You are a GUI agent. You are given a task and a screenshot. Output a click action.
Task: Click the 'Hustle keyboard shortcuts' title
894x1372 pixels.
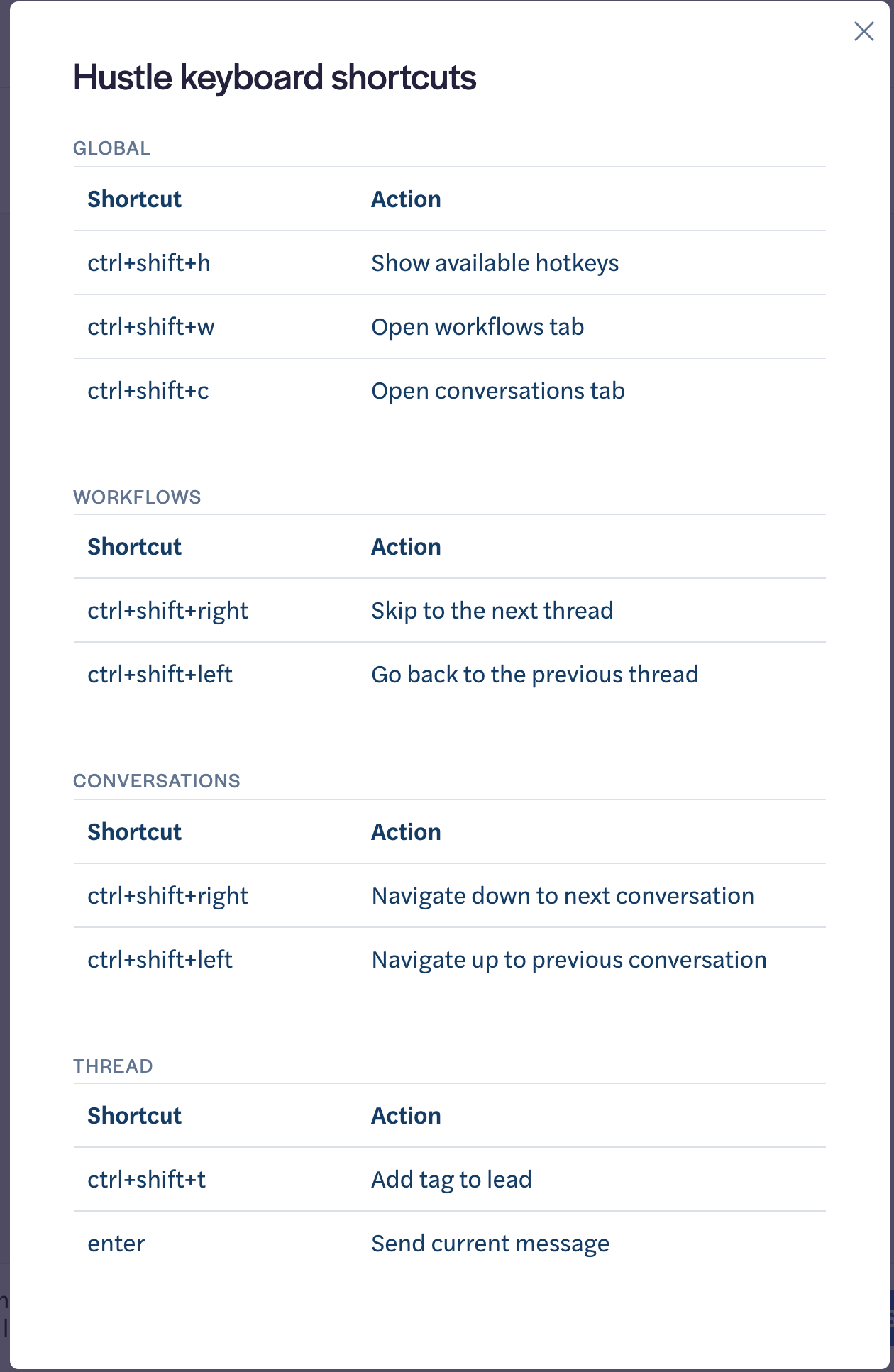point(275,77)
